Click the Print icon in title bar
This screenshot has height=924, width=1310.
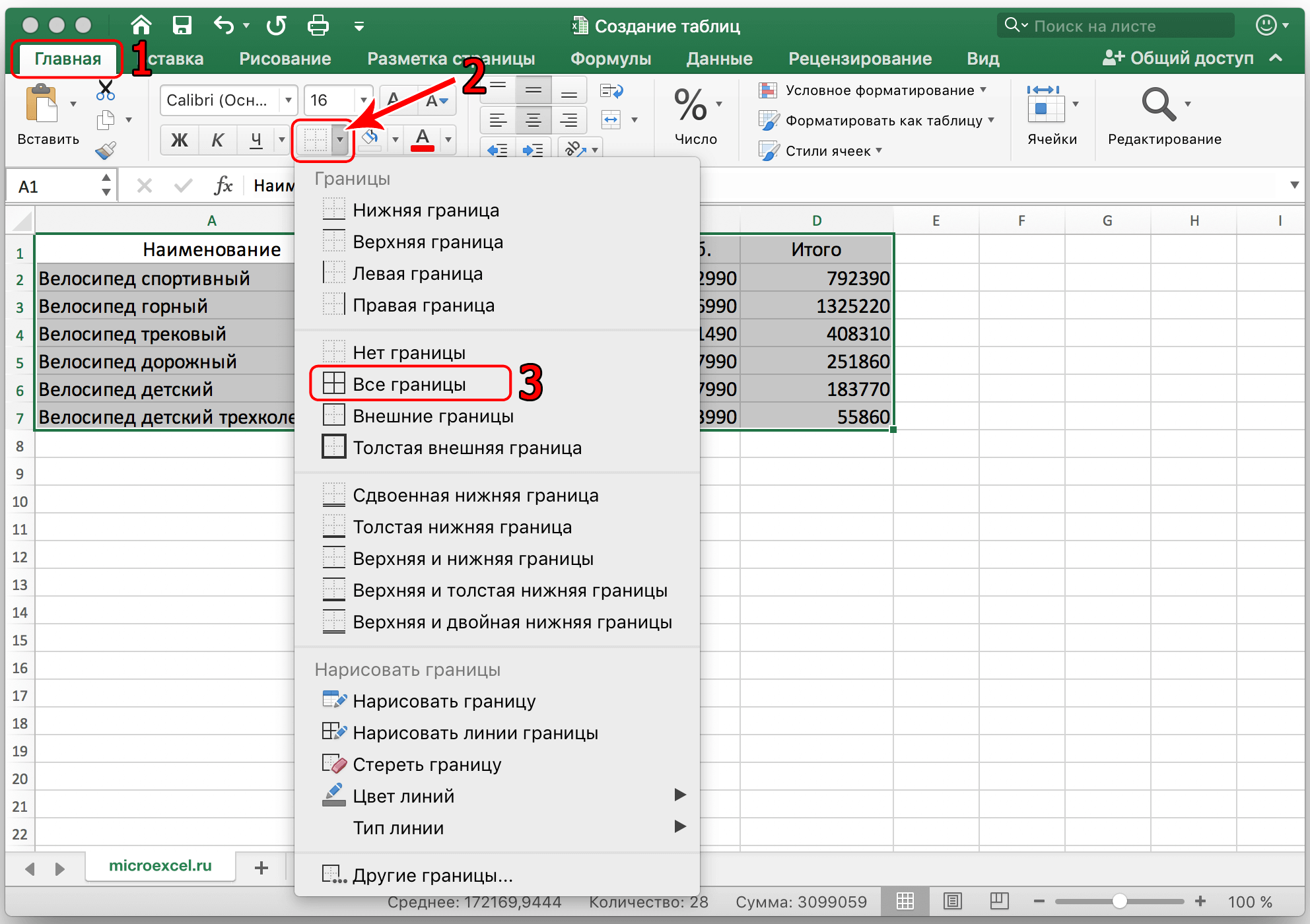(x=318, y=26)
